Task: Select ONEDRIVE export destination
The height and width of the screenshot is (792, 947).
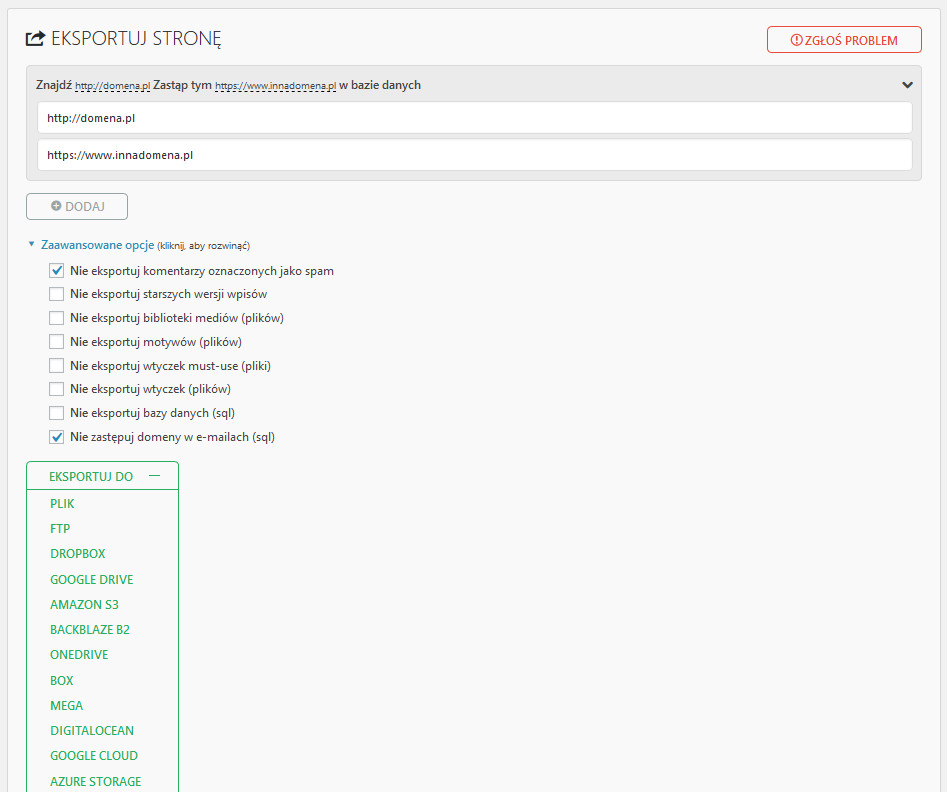Action: pos(79,655)
